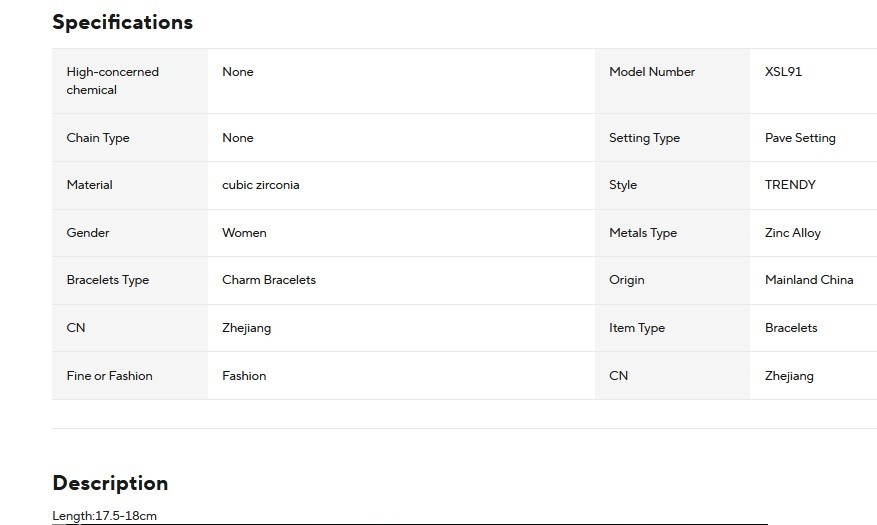Click the Charm Bracelets value
Image resolution: width=877 pixels, height=525 pixels.
click(268, 280)
